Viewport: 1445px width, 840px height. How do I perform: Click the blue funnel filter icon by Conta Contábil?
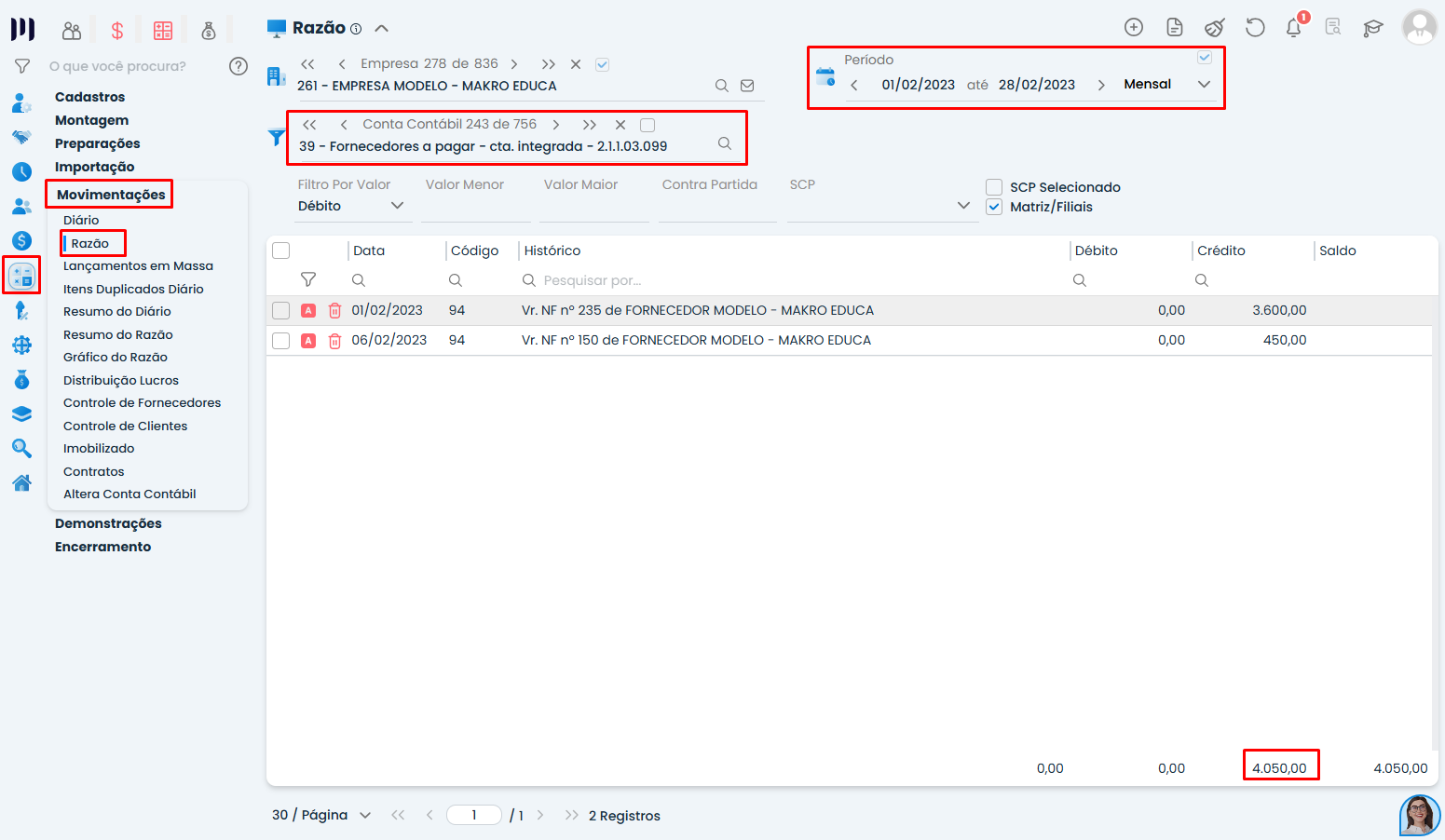click(277, 137)
